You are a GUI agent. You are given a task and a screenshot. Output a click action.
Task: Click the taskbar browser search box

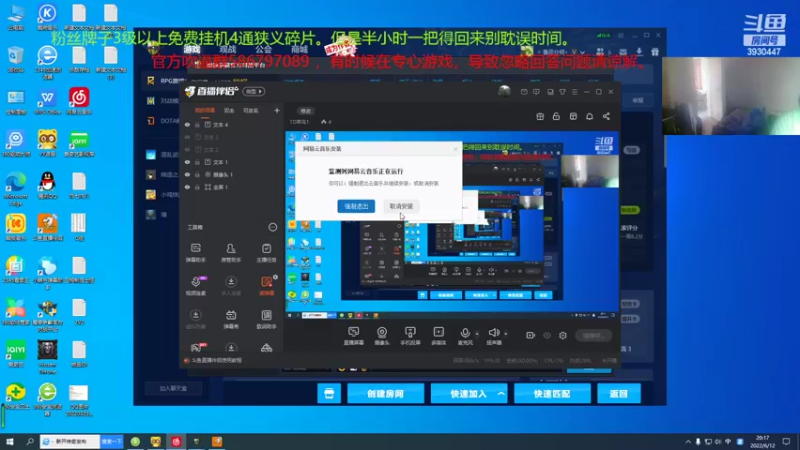point(70,441)
